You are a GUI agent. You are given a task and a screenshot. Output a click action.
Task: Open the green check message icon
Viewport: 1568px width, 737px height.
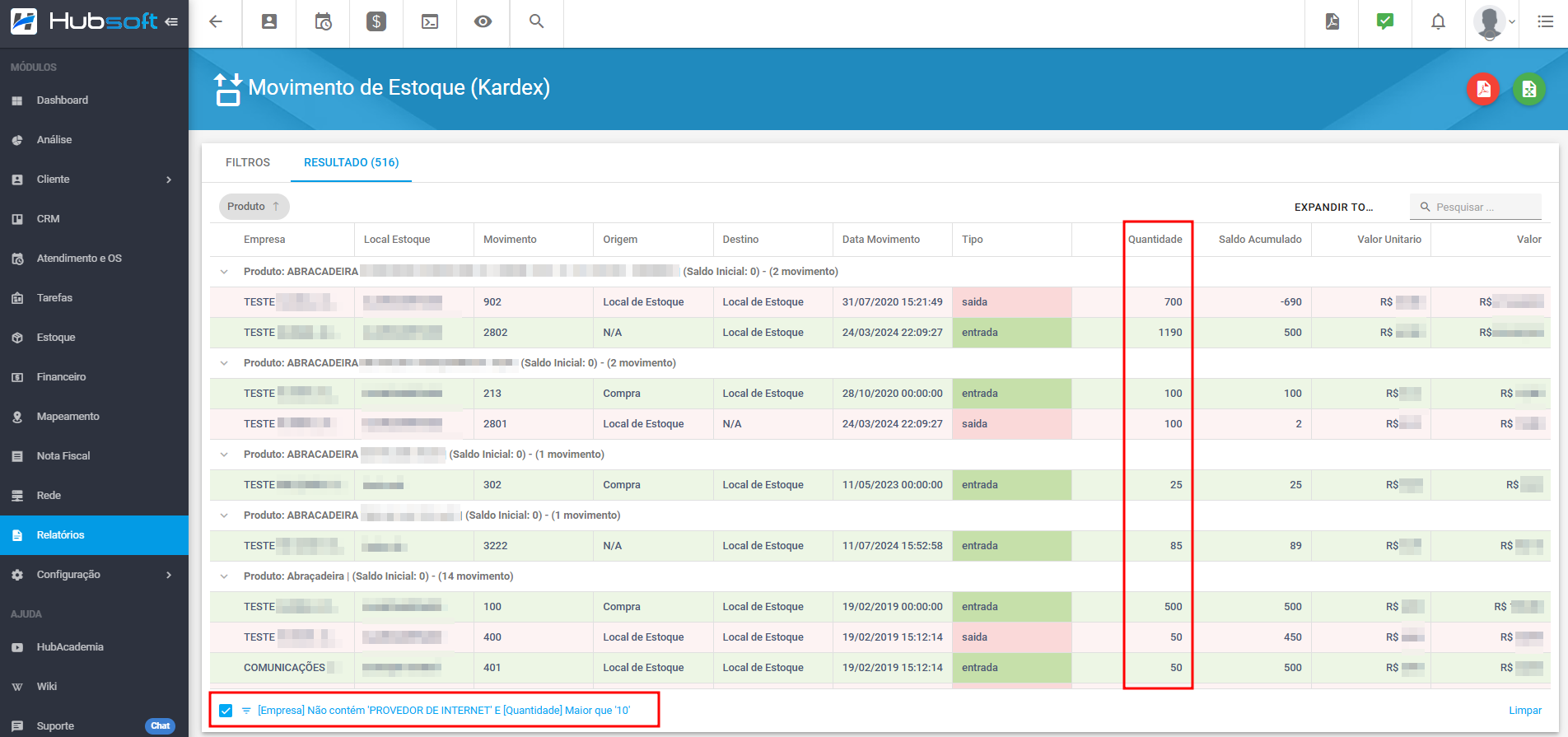(x=1385, y=22)
